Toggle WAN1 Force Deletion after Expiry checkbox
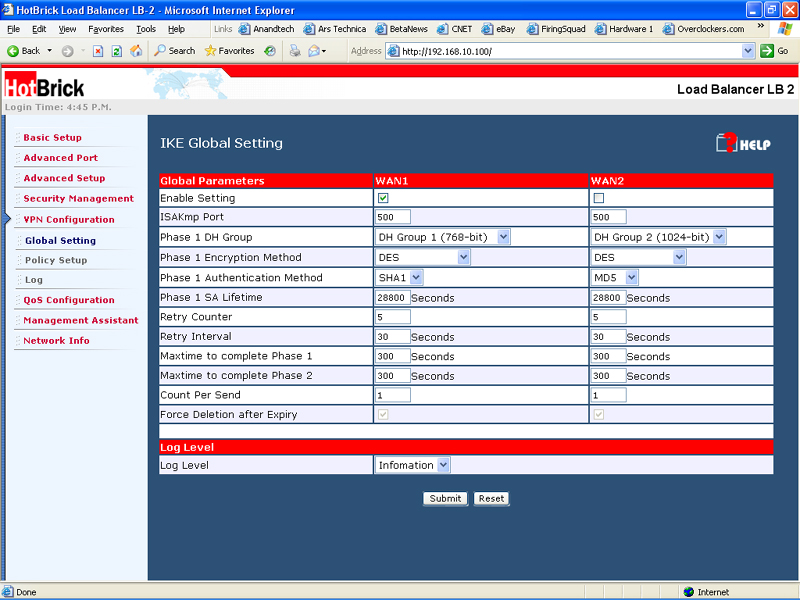This screenshot has width=800, height=600. (383, 414)
